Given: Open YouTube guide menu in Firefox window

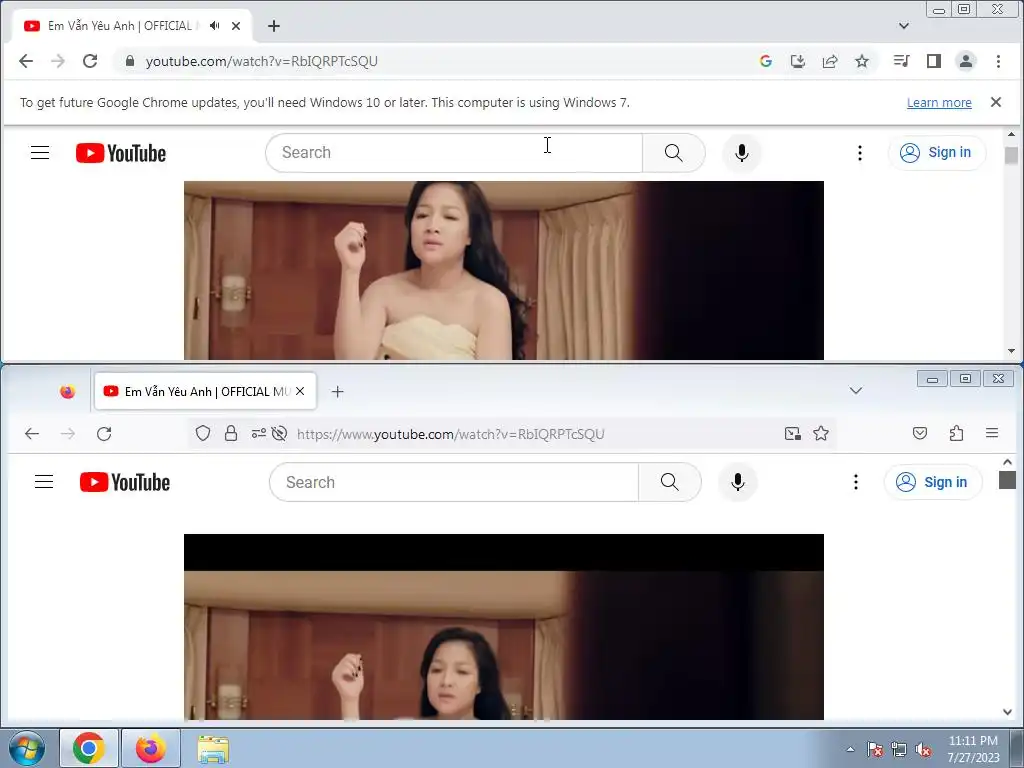Looking at the screenshot, I should point(44,482).
